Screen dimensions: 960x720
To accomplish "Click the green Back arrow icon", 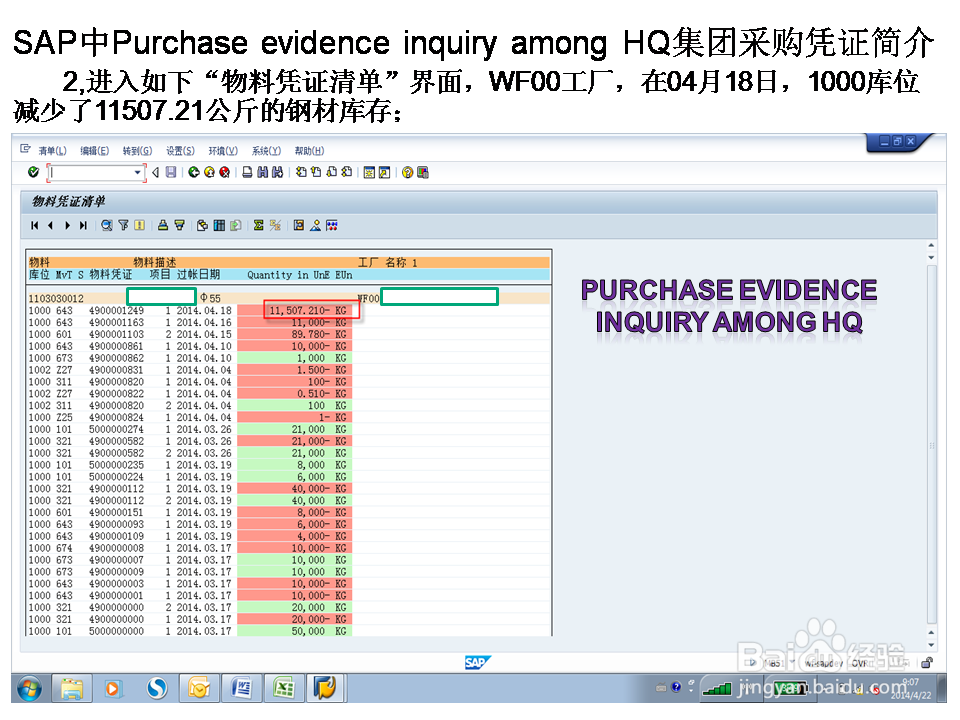I will click(x=193, y=172).
